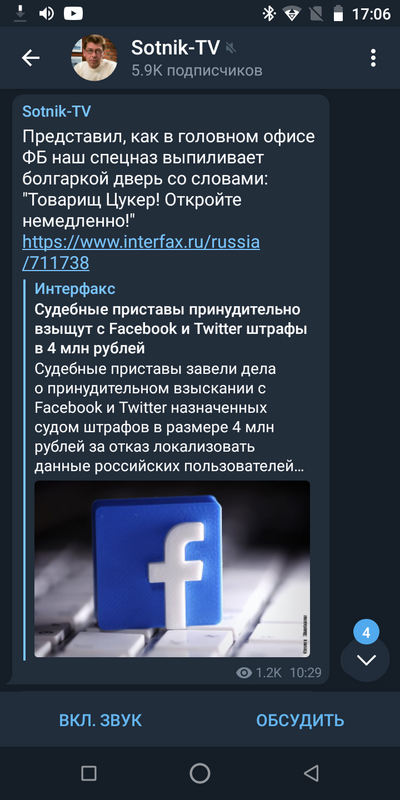Tap the Sotnik-TV sender name in message
This screenshot has height=800, width=400.
[56, 112]
